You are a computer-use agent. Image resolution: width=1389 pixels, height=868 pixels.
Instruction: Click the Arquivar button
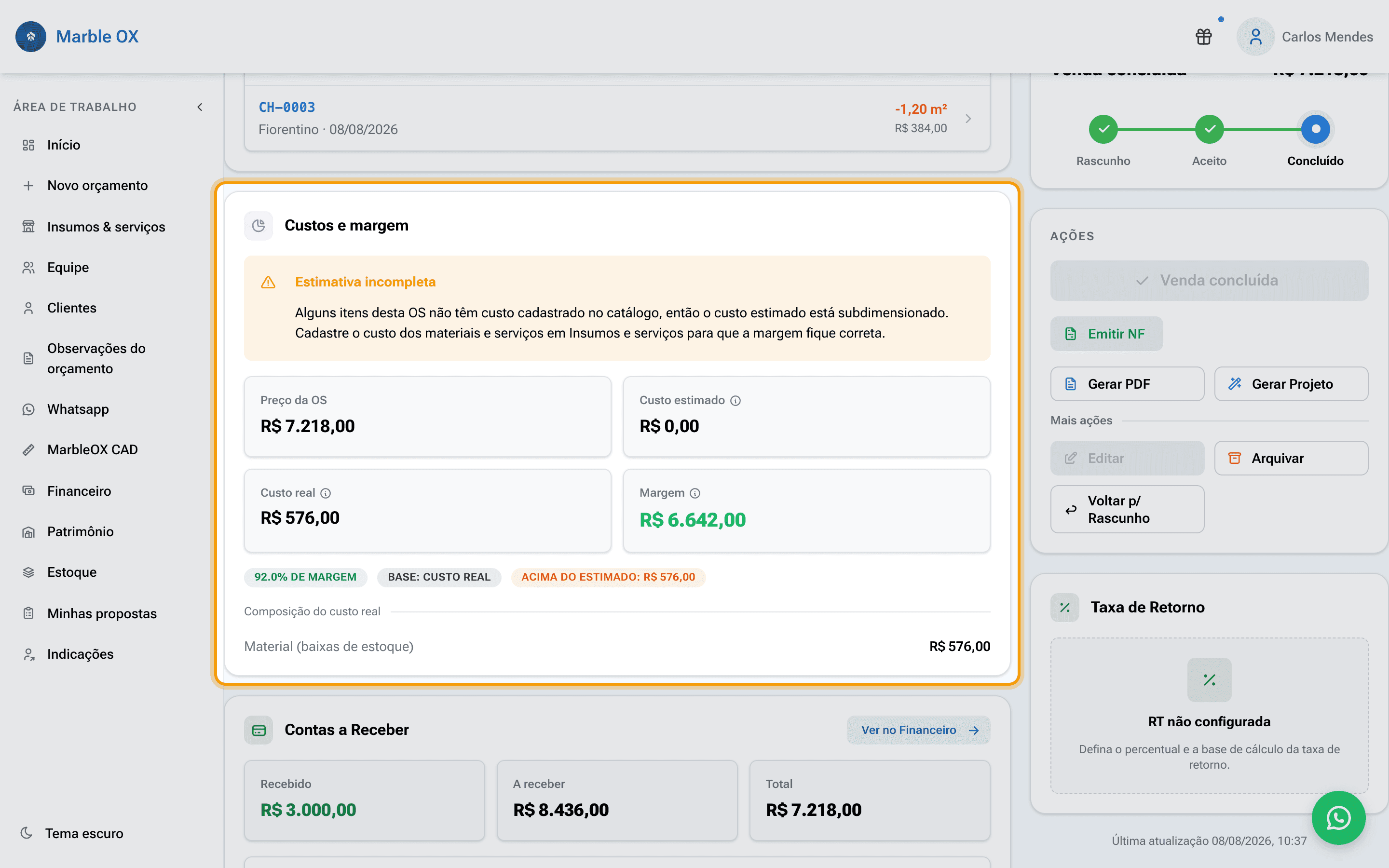1292,458
